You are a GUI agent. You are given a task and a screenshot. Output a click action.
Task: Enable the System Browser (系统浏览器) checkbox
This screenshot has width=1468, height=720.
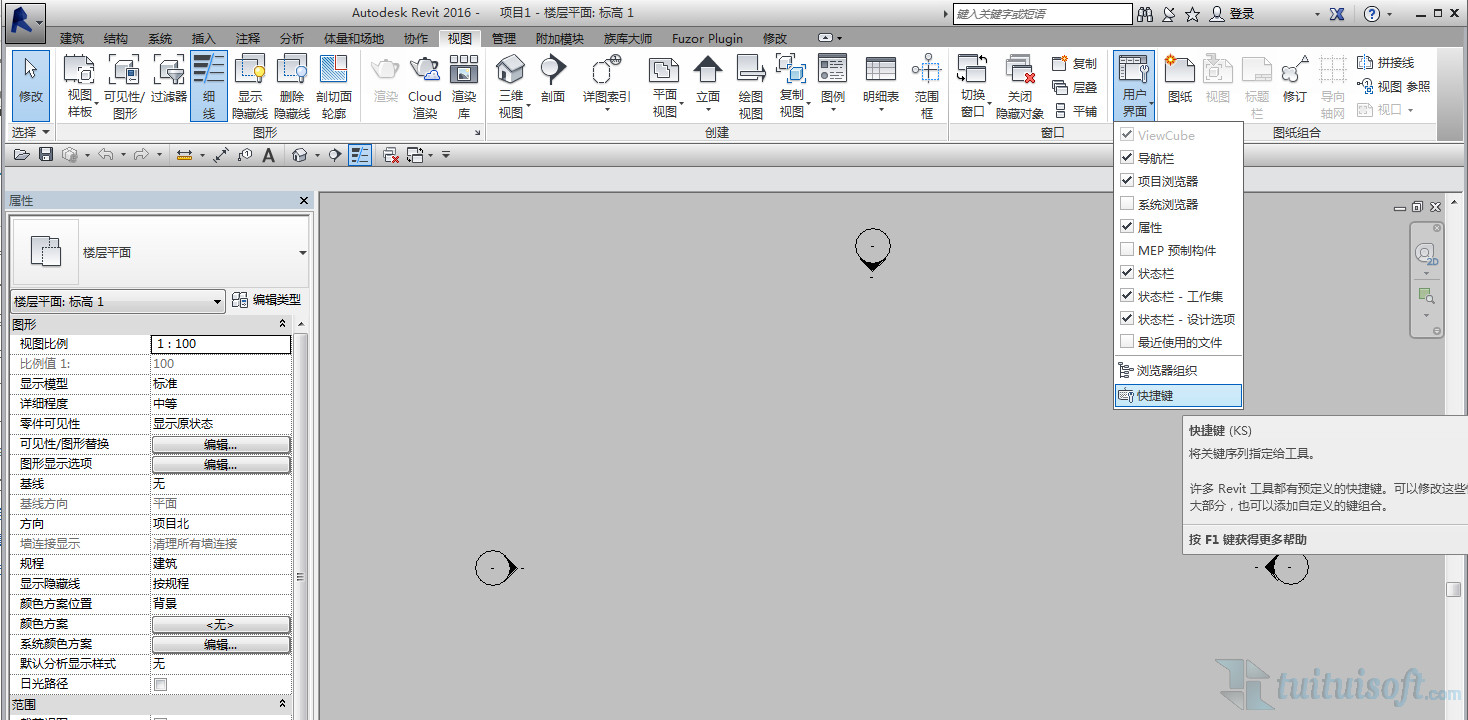click(1128, 204)
